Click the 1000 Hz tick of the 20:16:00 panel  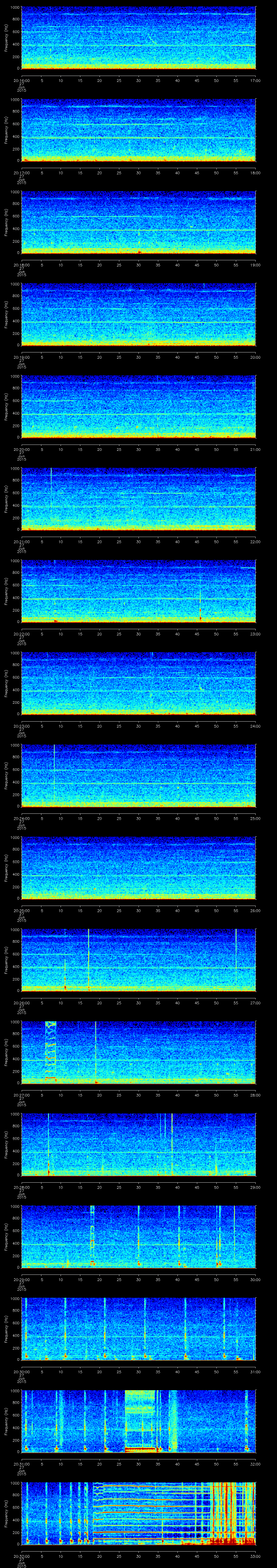15,8
